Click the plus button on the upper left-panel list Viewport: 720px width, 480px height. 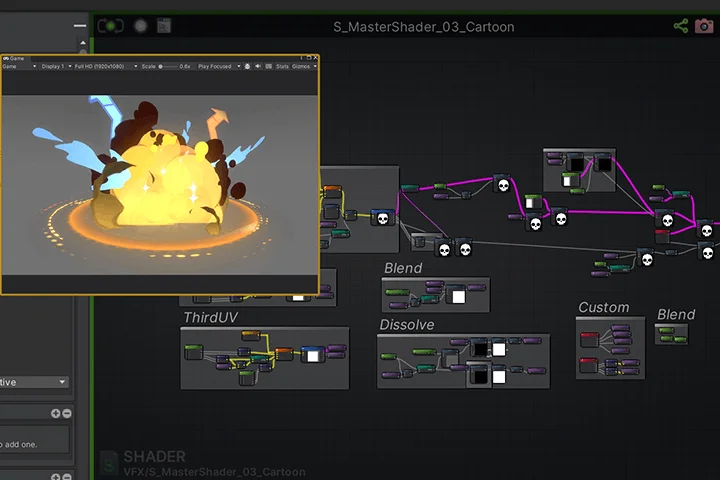[x=55, y=413]
